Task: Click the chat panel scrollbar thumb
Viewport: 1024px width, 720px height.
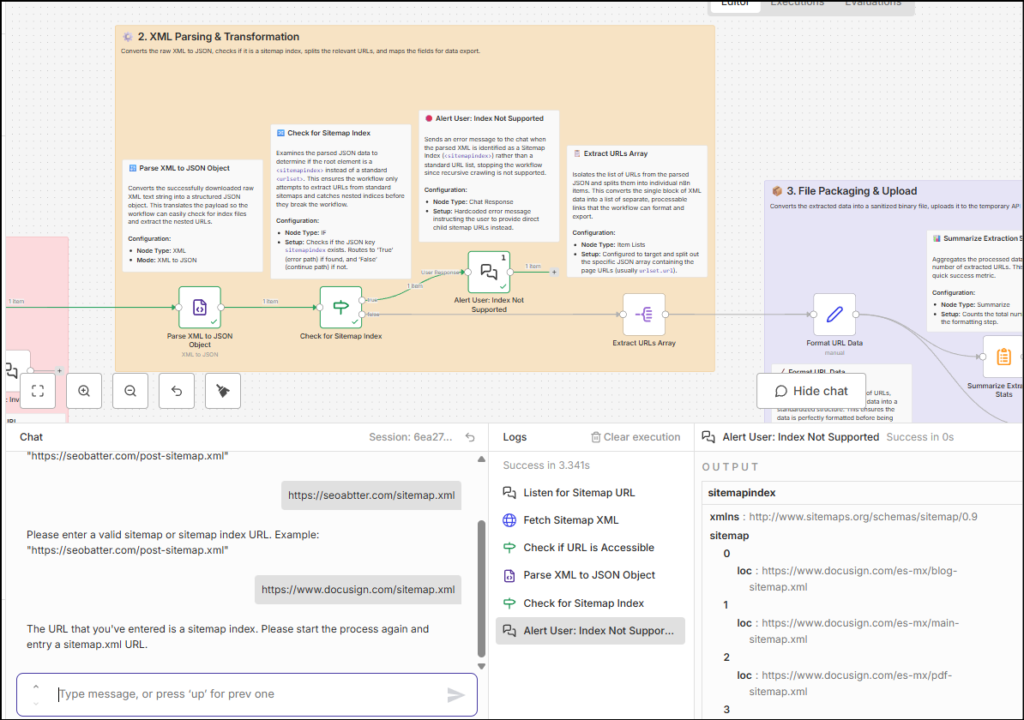Action: (481, 588)
